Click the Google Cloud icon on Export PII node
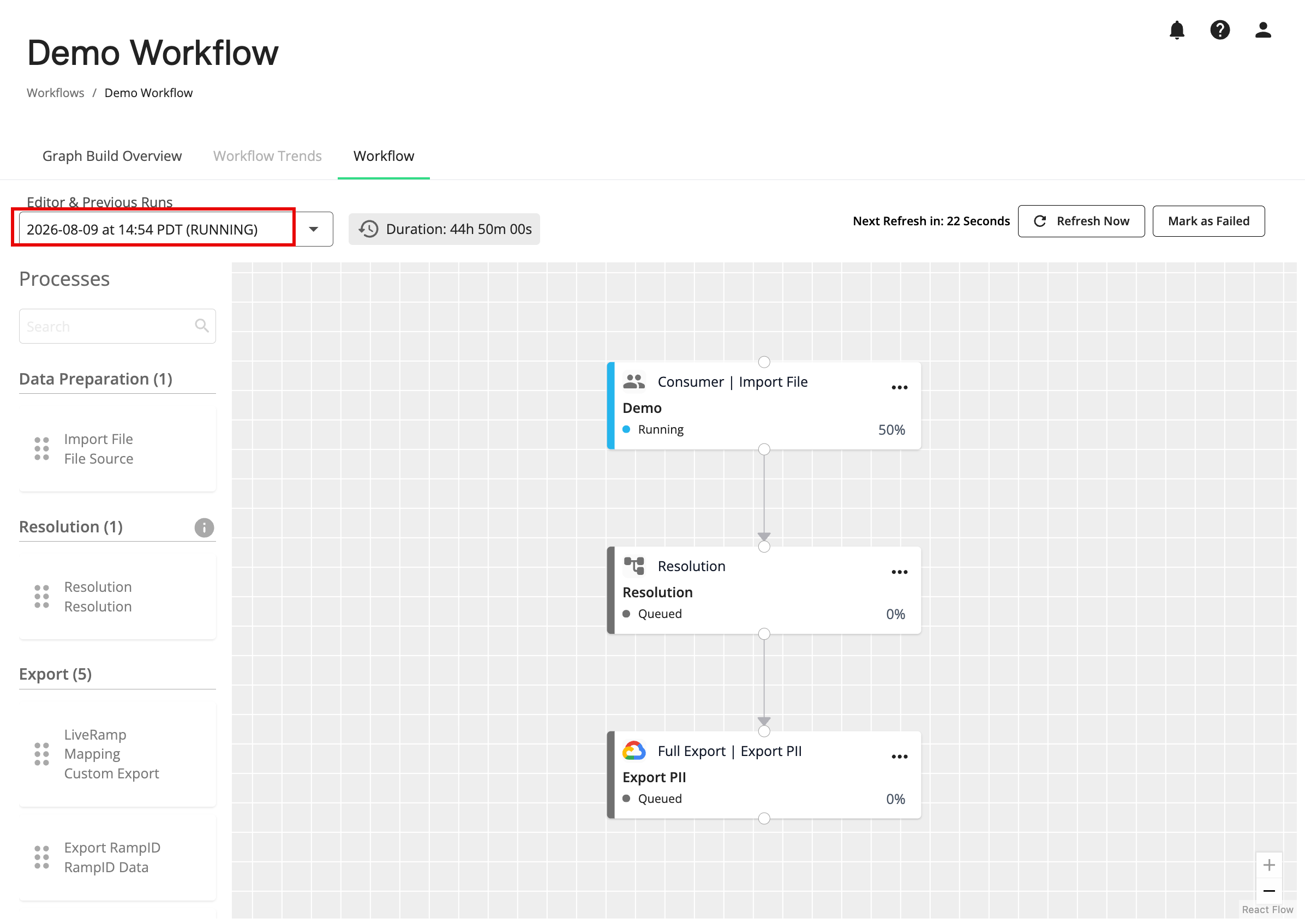 [x=633, y=751]
